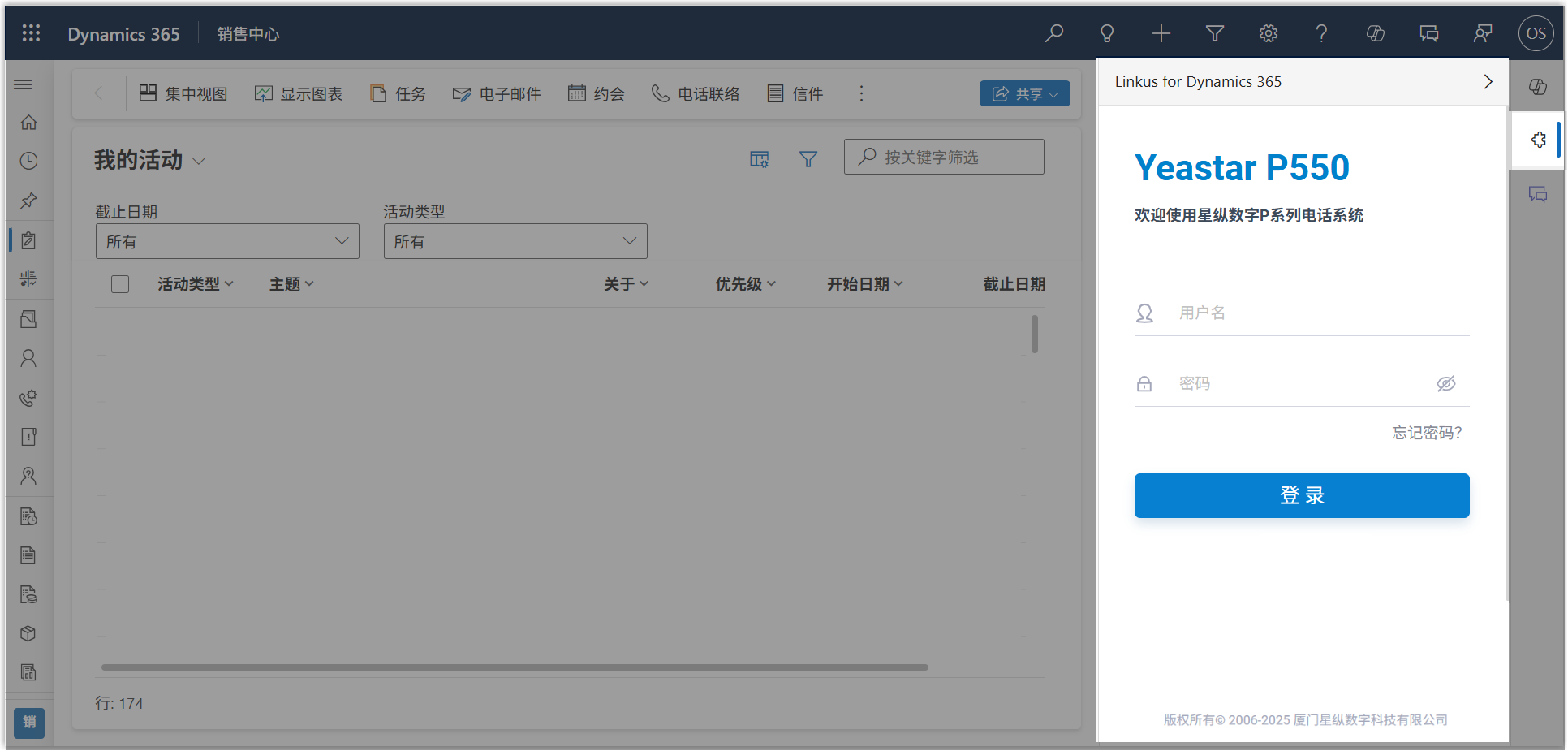Select the puzzle-piece Linkus app tab
Viewport: 1568px width, 751px height.
click(1537, 140)
